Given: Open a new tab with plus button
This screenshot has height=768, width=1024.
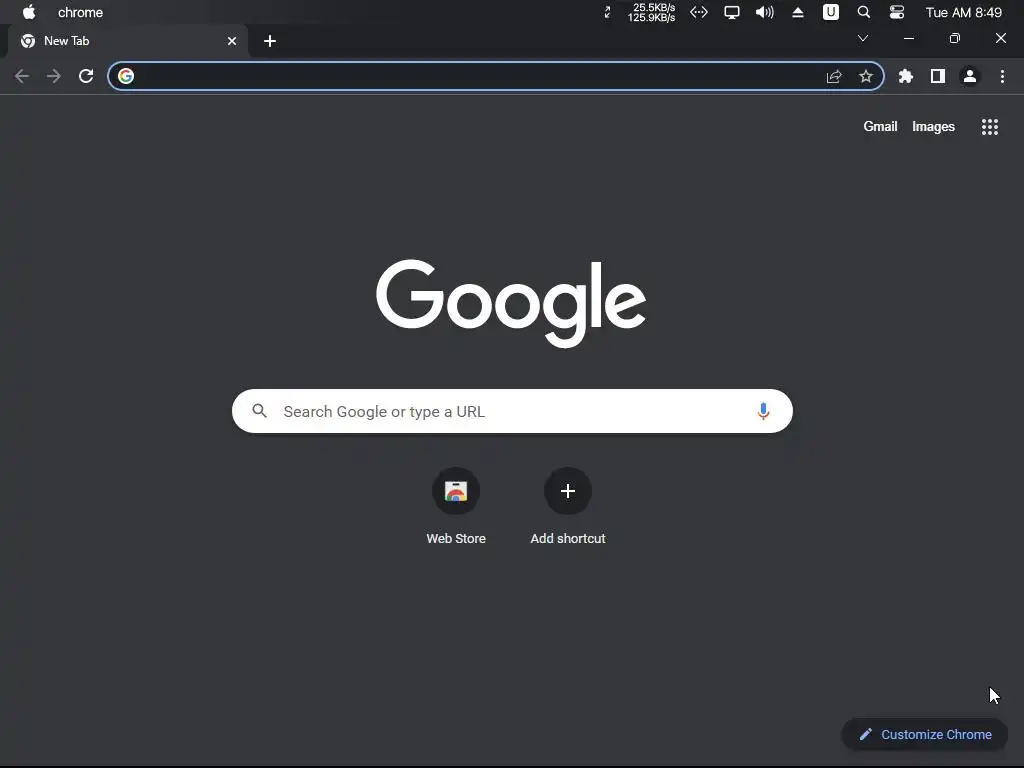Looking at the screenshot, I should click(270, 41).
